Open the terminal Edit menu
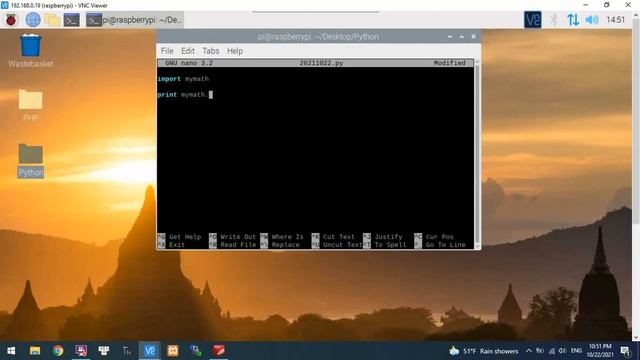Viewport: 640px width, 360px height. [x=188, y=51]
